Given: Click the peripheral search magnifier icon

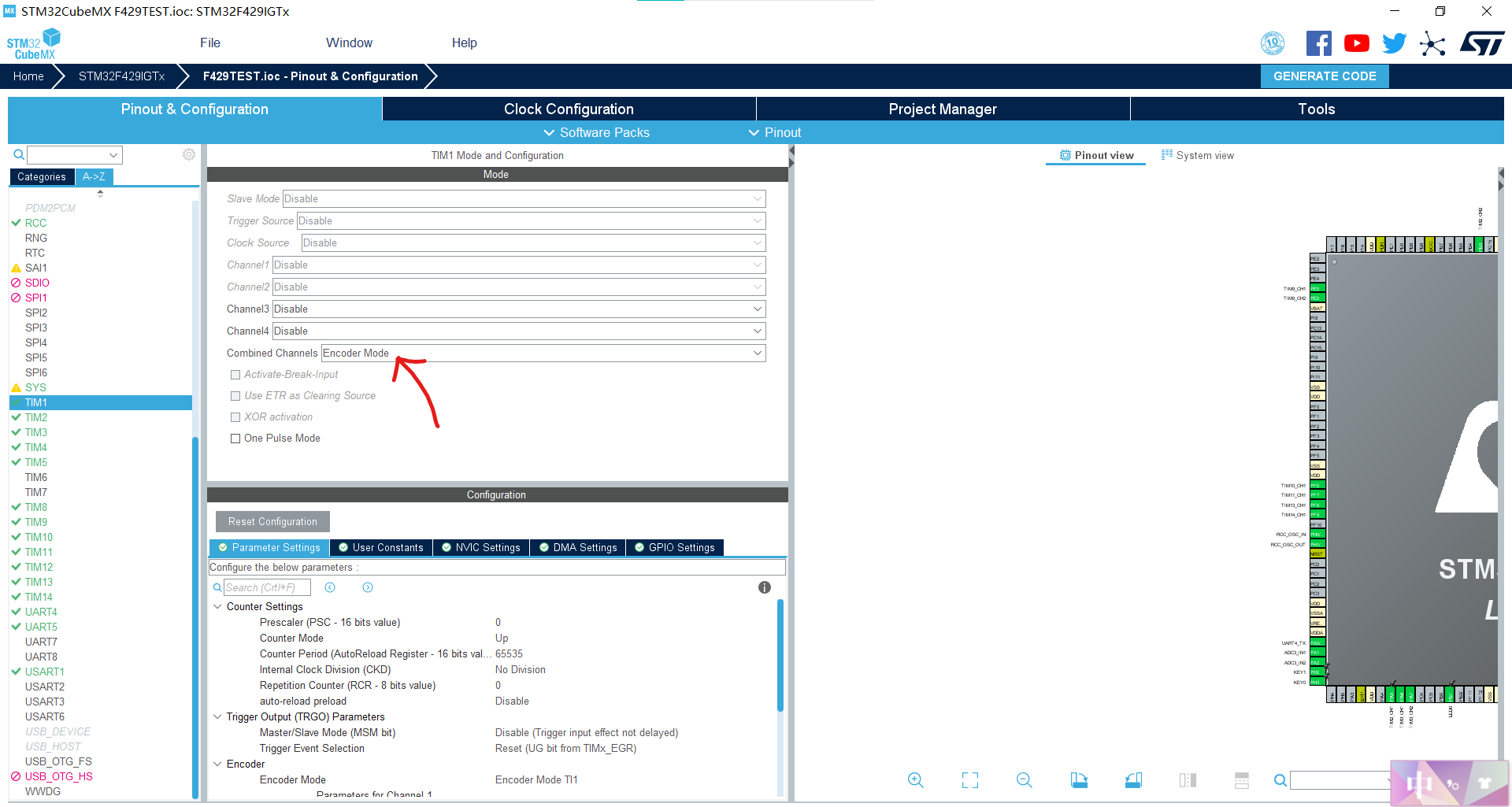Looking at the screenshot, I should (19, 154).
